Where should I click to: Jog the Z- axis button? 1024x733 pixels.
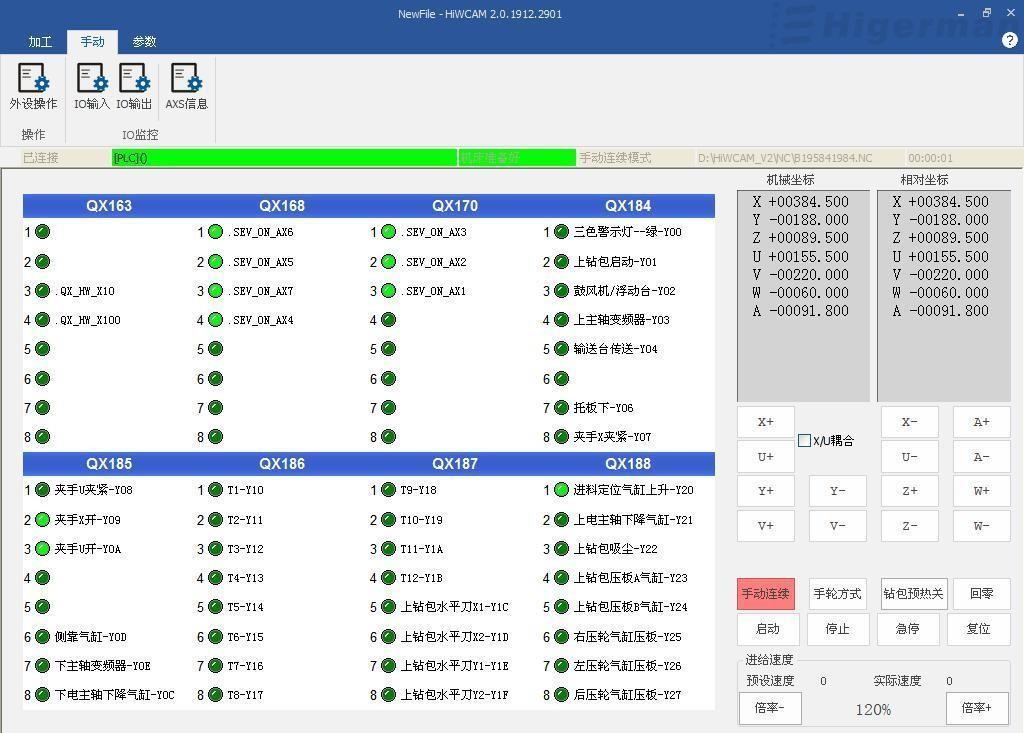(909, 525)
